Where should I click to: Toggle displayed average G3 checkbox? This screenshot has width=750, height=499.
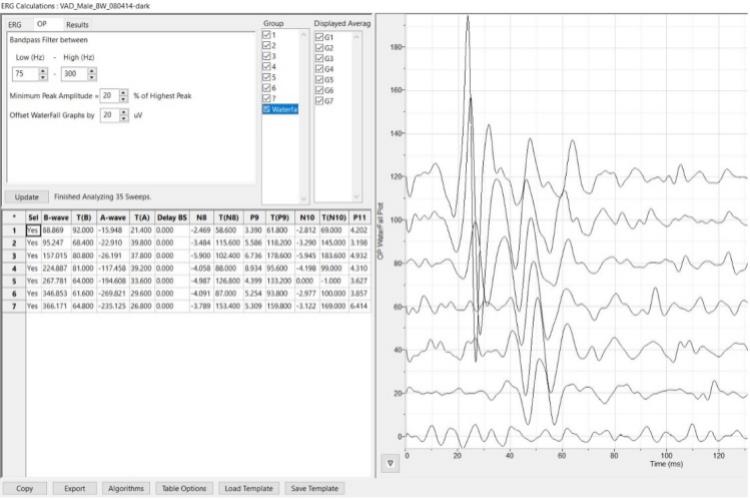click(x=319, y=58)
